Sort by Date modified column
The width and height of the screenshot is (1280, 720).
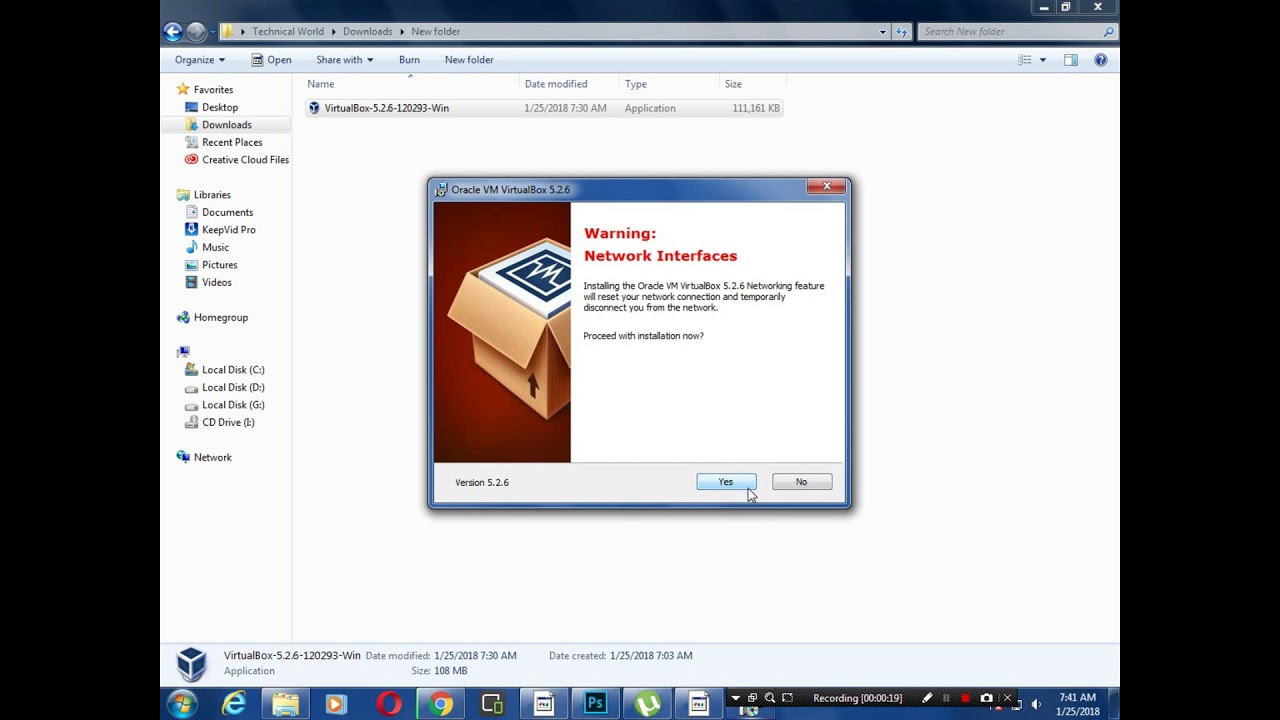coord(568,84)
